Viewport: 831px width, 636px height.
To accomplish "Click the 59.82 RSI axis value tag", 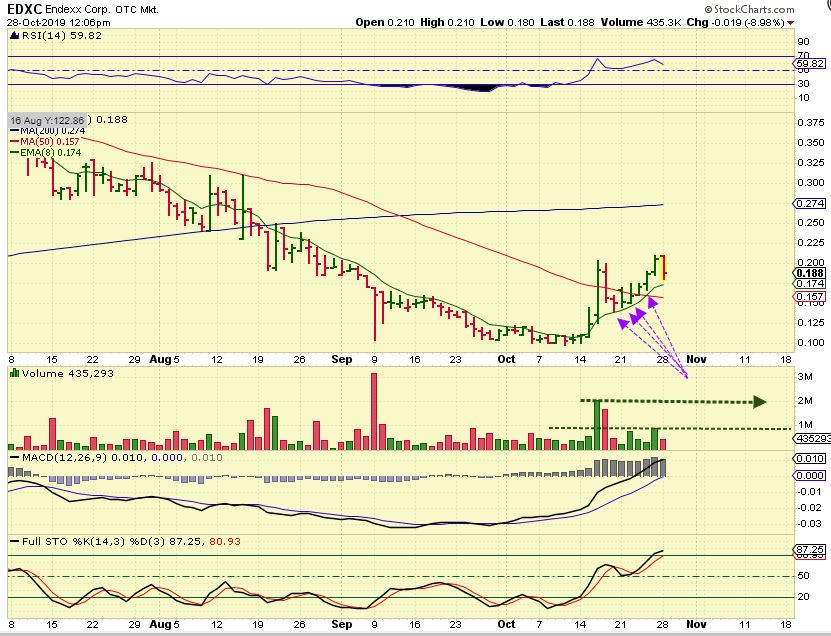I will coord(810,64).
